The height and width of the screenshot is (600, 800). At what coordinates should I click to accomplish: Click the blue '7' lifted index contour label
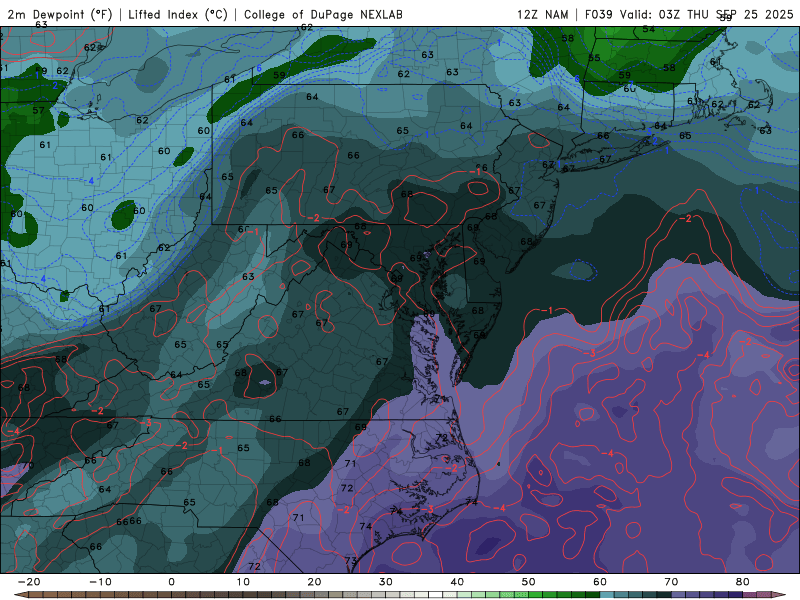[631, 83]
